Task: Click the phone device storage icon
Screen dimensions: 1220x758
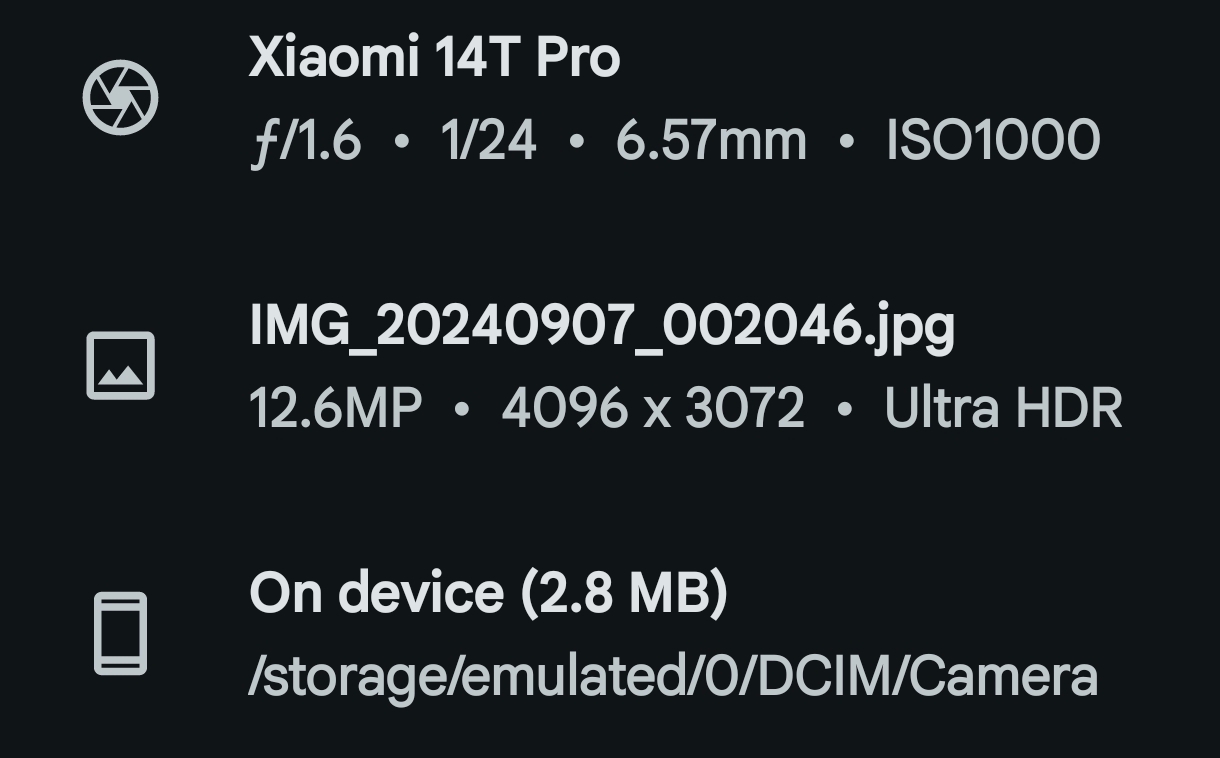Action: 120,633
